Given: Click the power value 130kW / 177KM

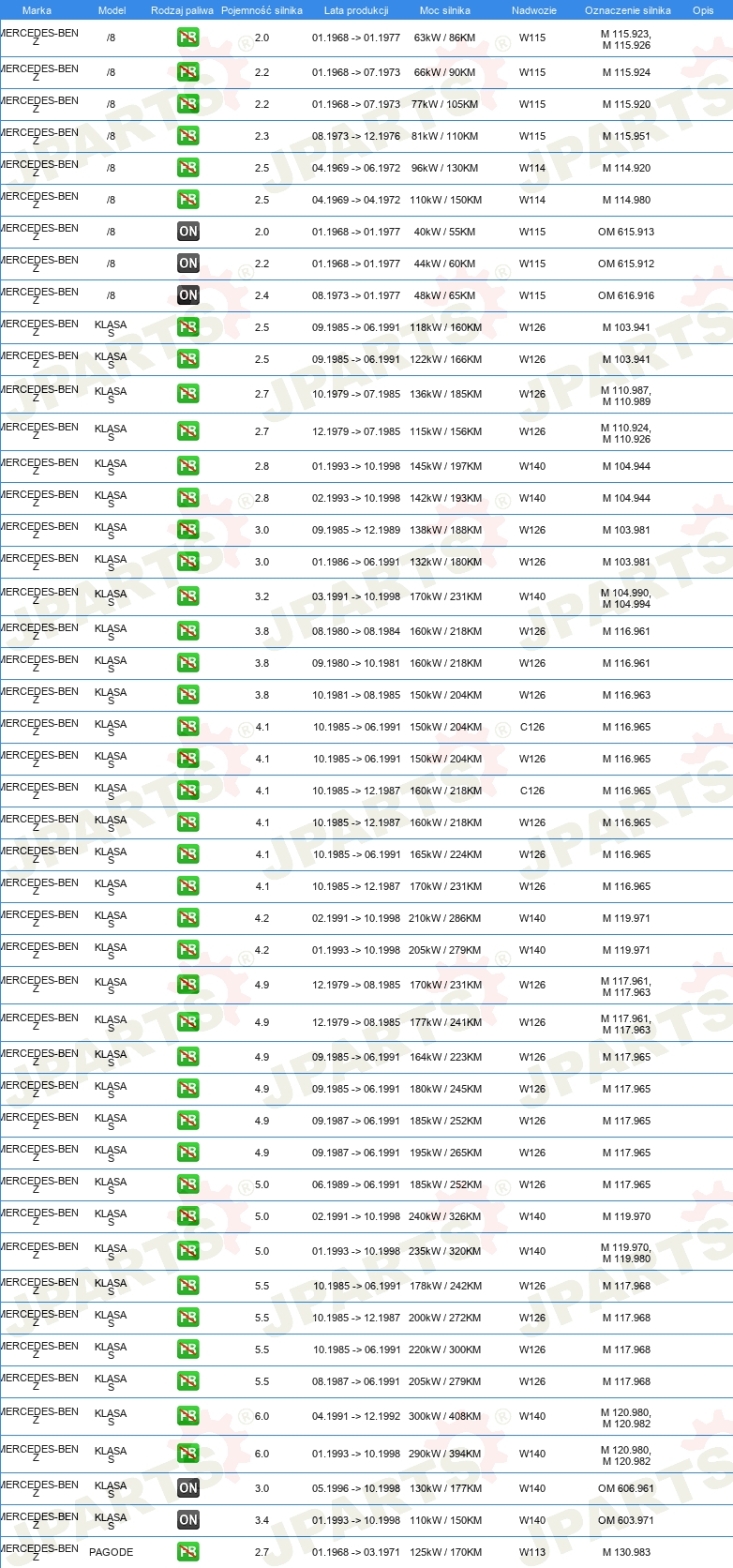Looking at the screenshot, I should click(x=445, y=1488).
